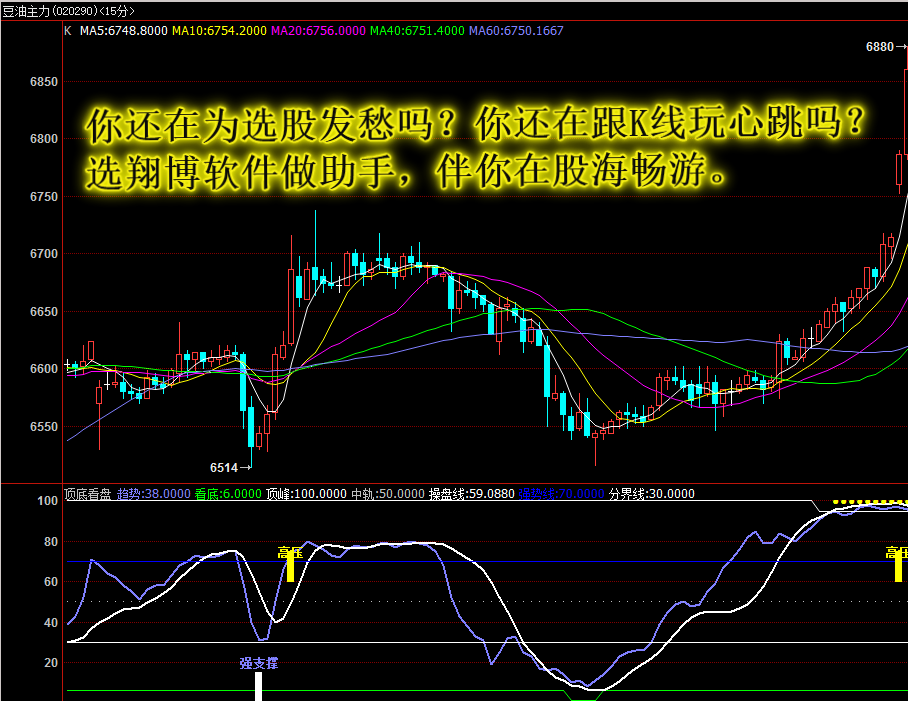The height and width of the screenshot is (701, 908).
Task: Click the 20 indicator axis label
Action: coord(51,663)
